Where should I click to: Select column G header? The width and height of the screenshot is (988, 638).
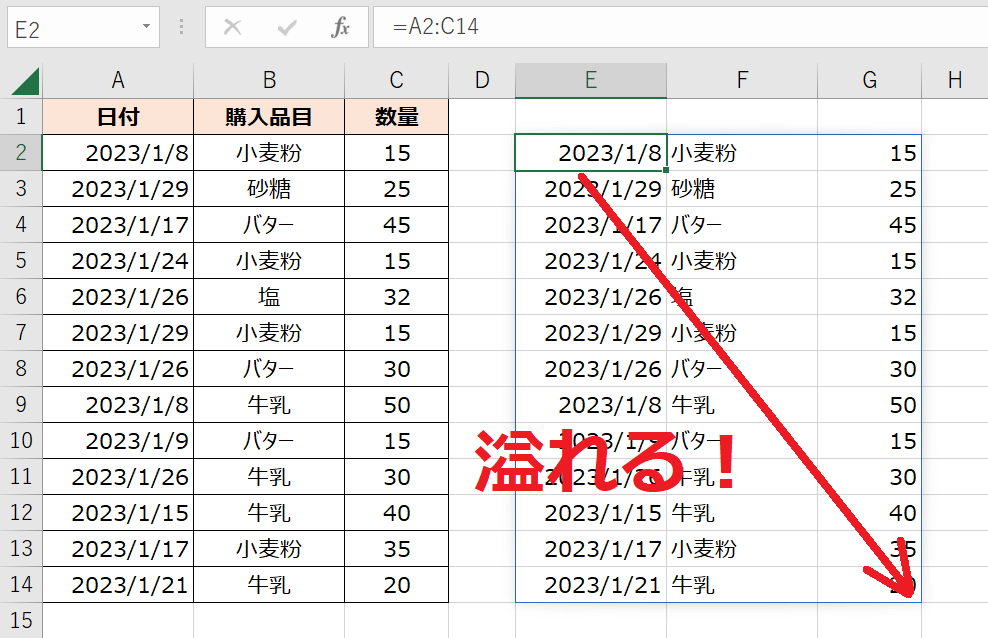(x=869, y=81)
